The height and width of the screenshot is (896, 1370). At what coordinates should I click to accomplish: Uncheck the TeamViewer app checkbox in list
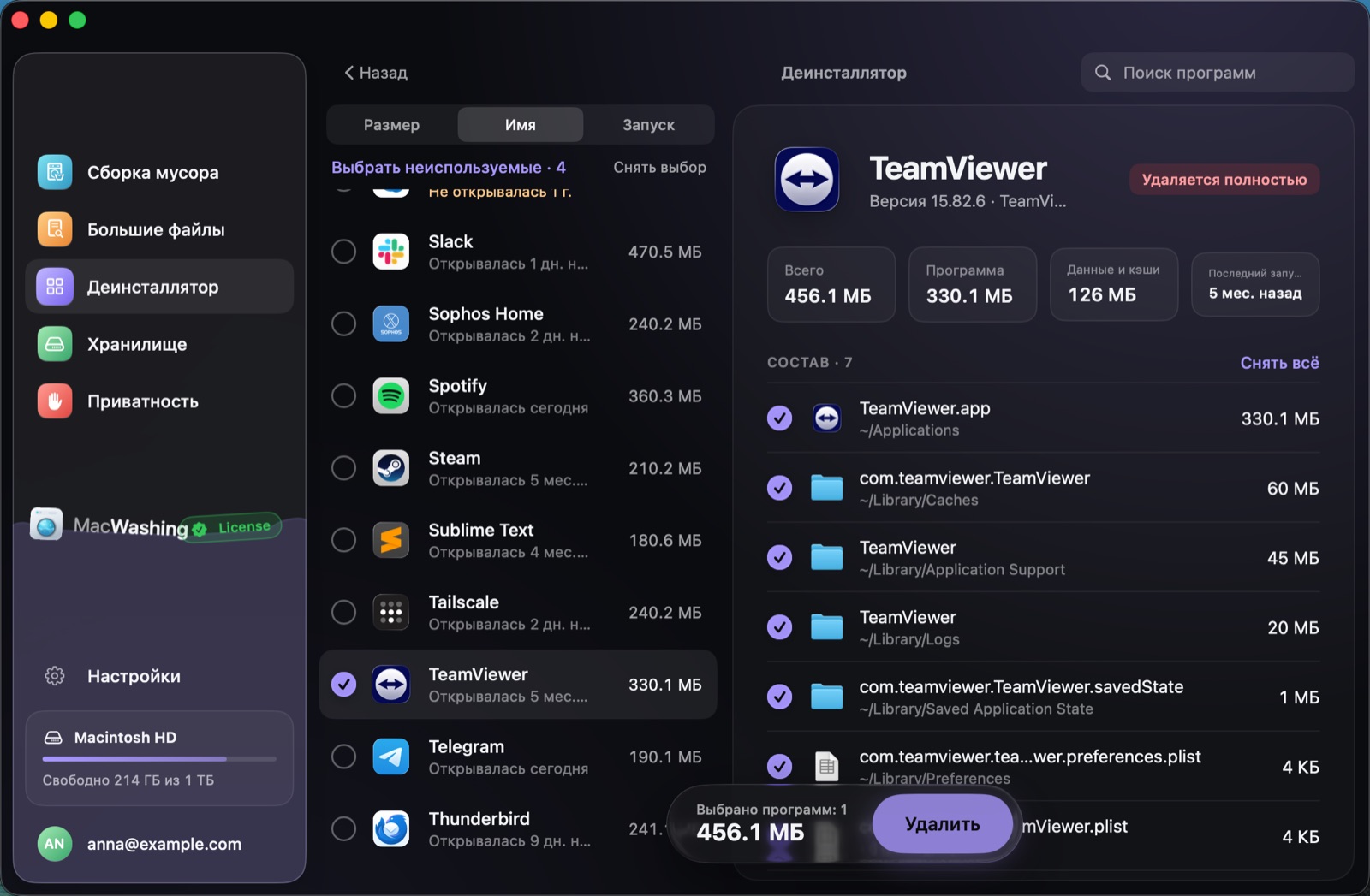343,685
